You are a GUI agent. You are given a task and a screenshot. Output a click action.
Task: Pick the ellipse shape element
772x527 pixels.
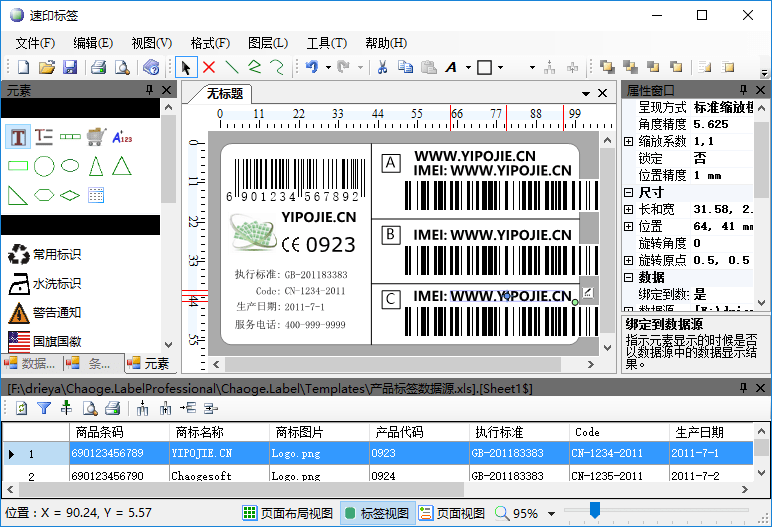click(70, 166)
